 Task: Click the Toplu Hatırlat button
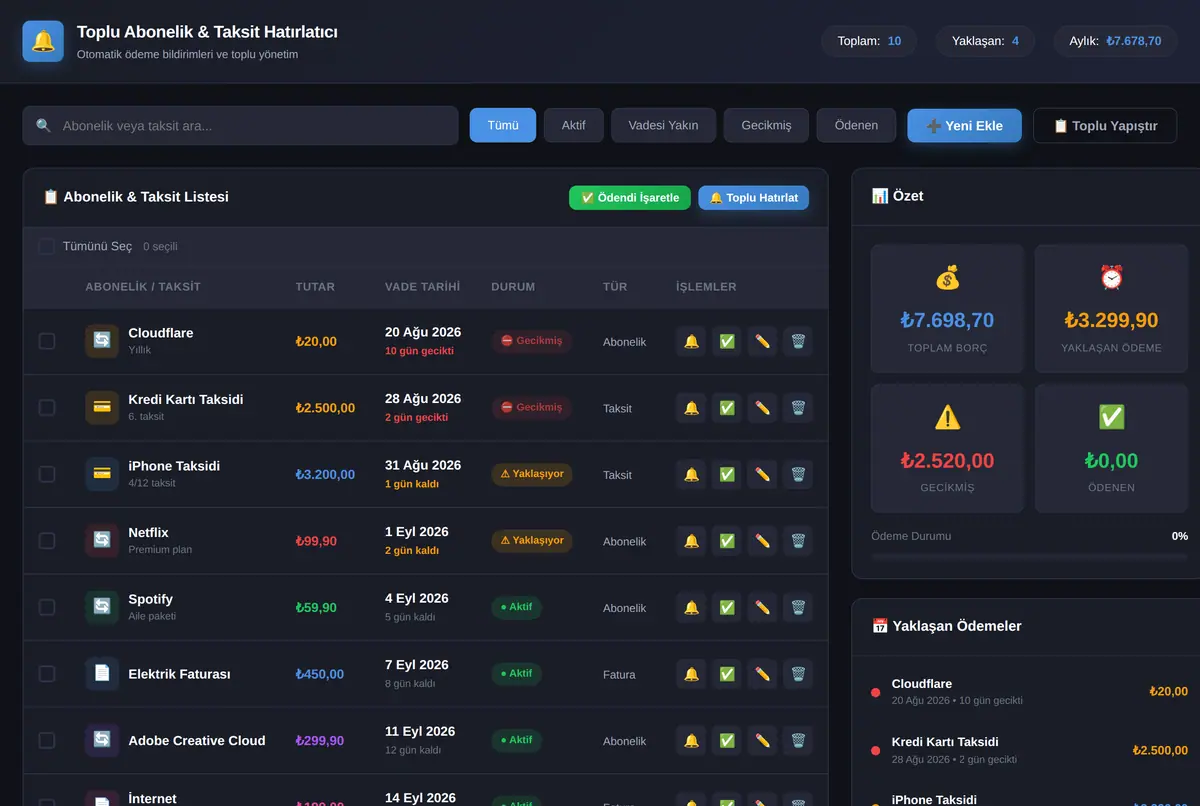754,198
